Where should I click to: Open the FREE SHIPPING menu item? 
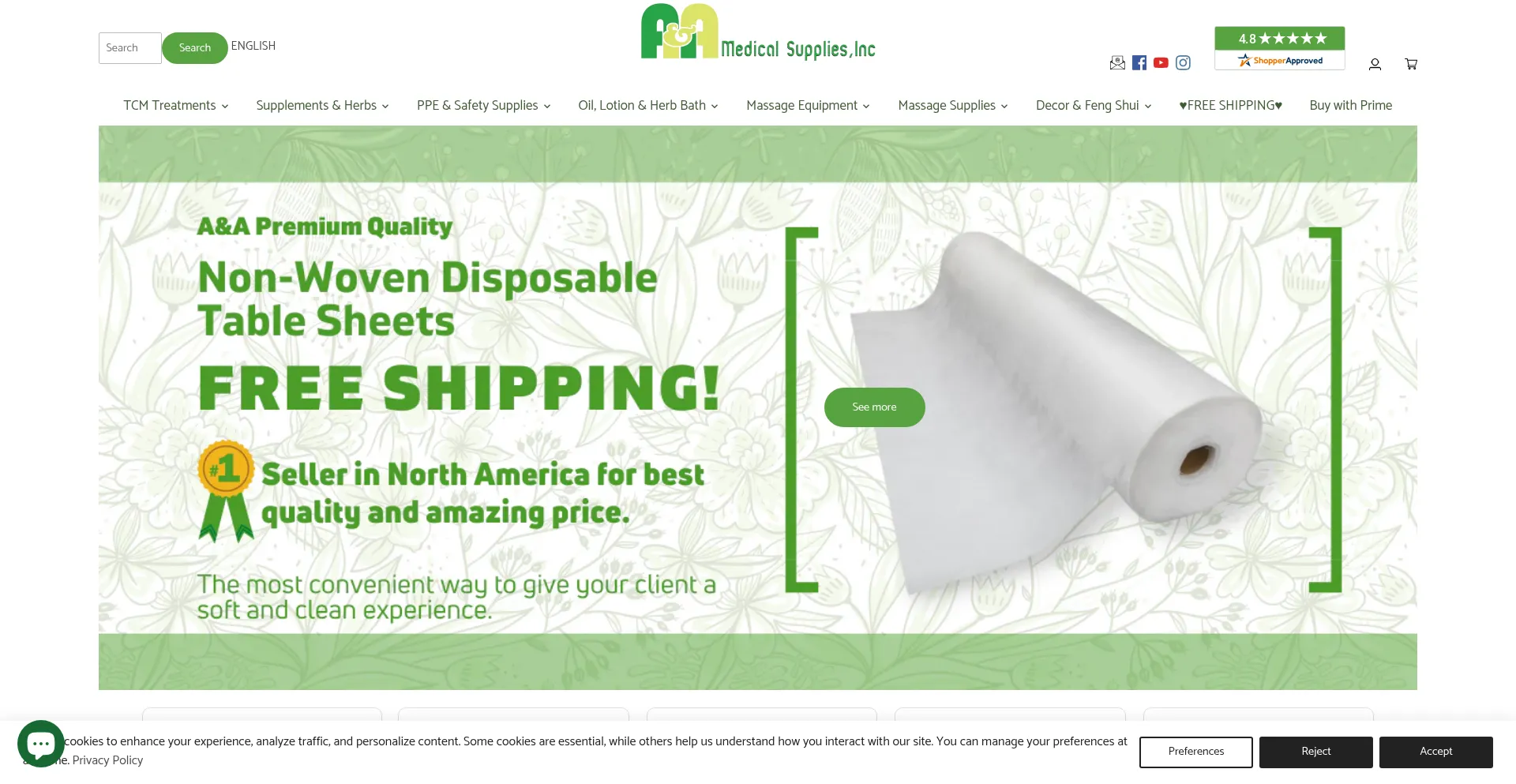coord(1230,106)
